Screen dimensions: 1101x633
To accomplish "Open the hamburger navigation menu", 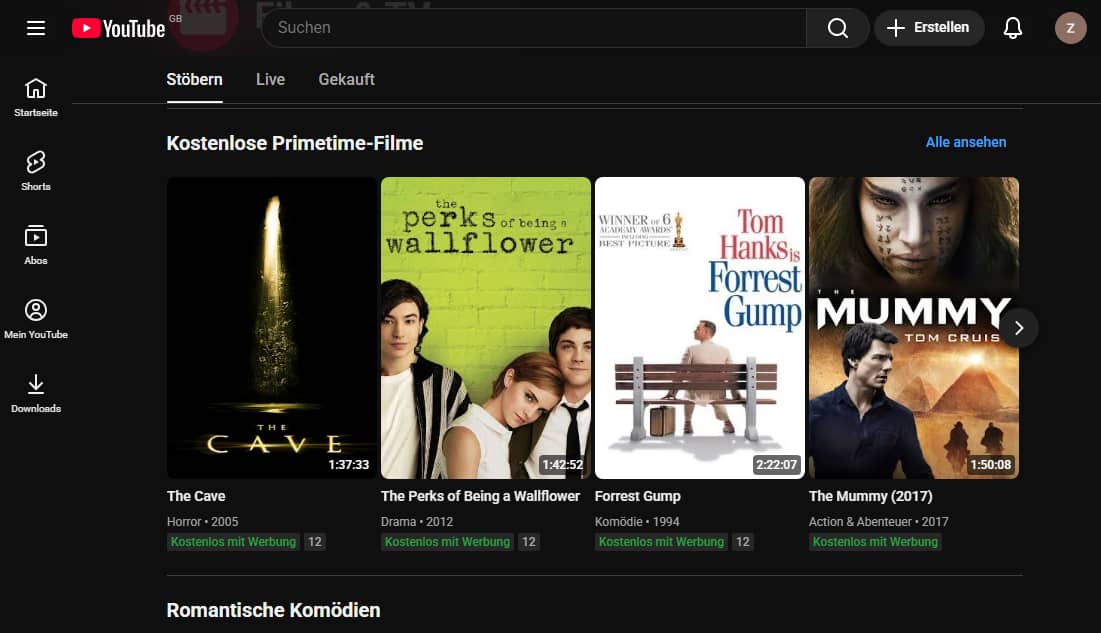I will (x=35, y=27).
